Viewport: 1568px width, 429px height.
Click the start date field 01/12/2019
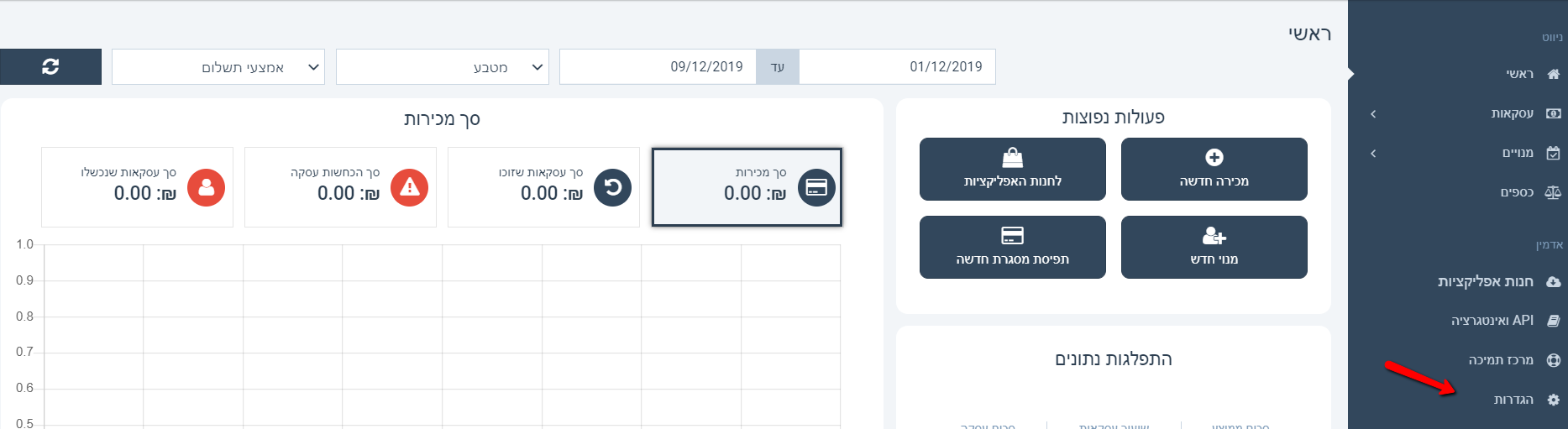pos(897,67)
